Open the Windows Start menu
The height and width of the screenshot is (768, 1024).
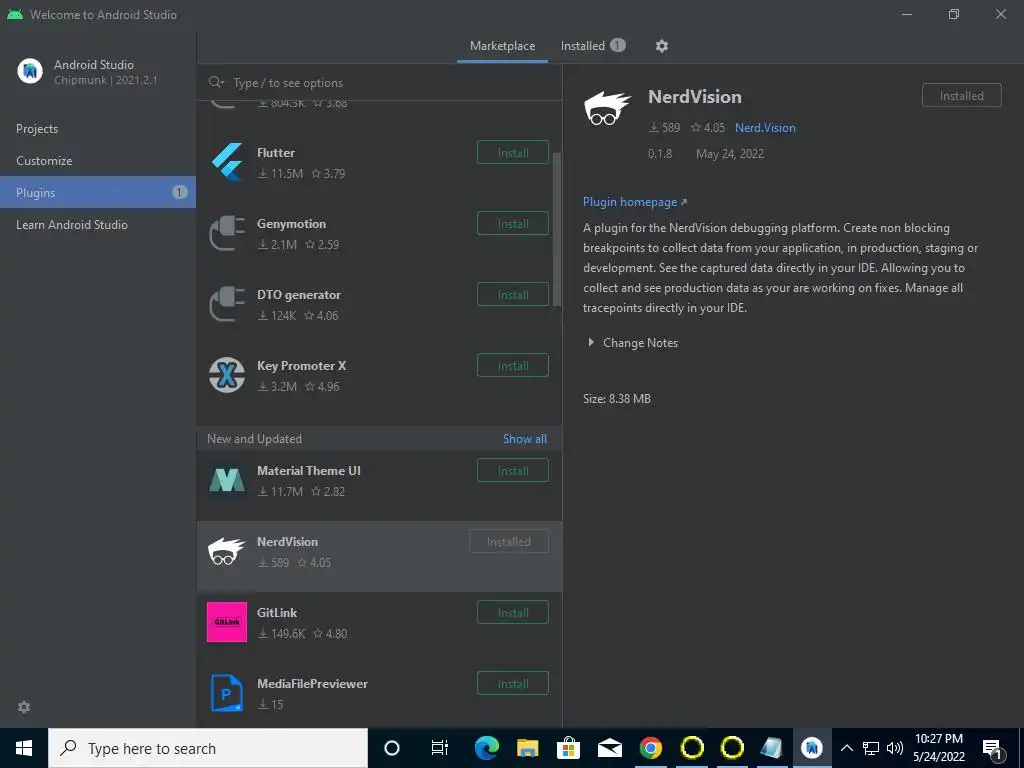click(x=24, y=748)
